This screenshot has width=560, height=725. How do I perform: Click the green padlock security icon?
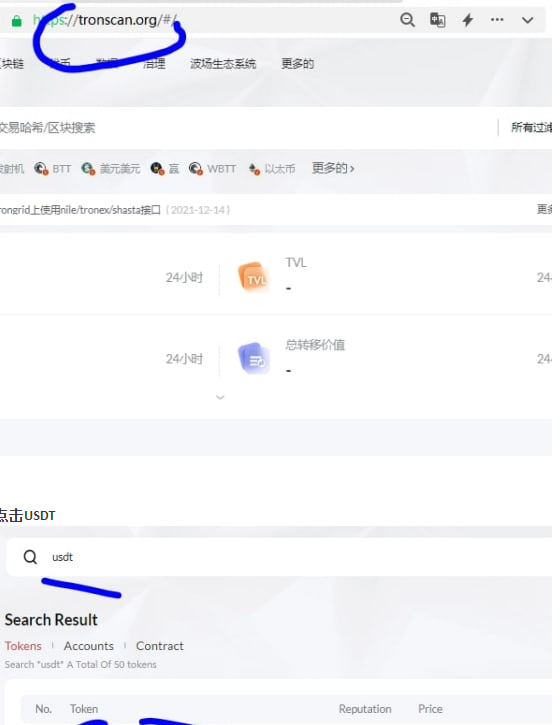pos(17,21)
